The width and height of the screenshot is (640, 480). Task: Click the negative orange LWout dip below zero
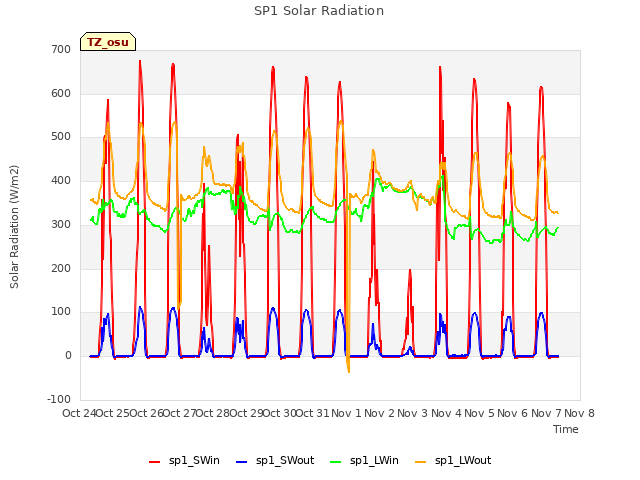(x=348, y=365)
